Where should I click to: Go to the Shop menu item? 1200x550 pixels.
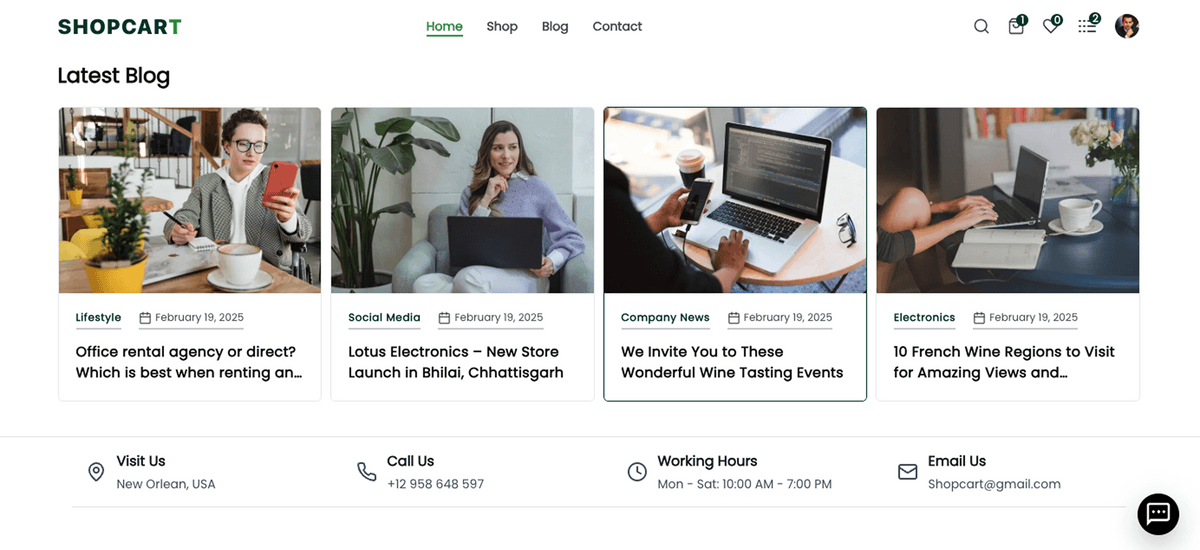coord(502,26)
